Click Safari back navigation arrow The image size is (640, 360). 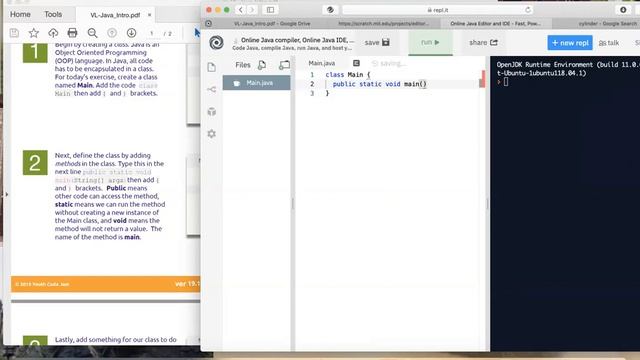(240, 9)
